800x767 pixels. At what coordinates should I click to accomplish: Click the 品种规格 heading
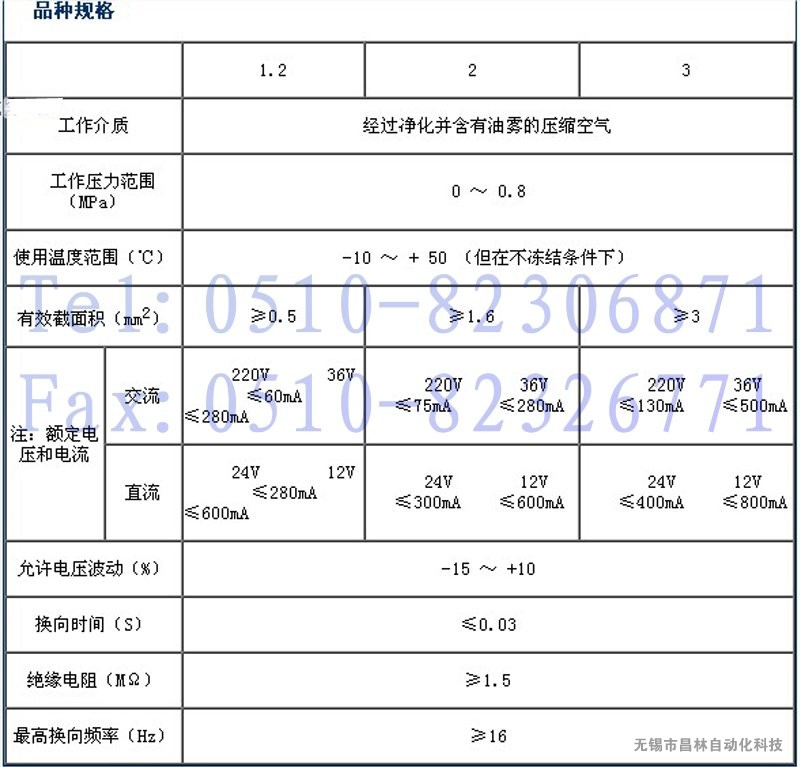[73, 12]
